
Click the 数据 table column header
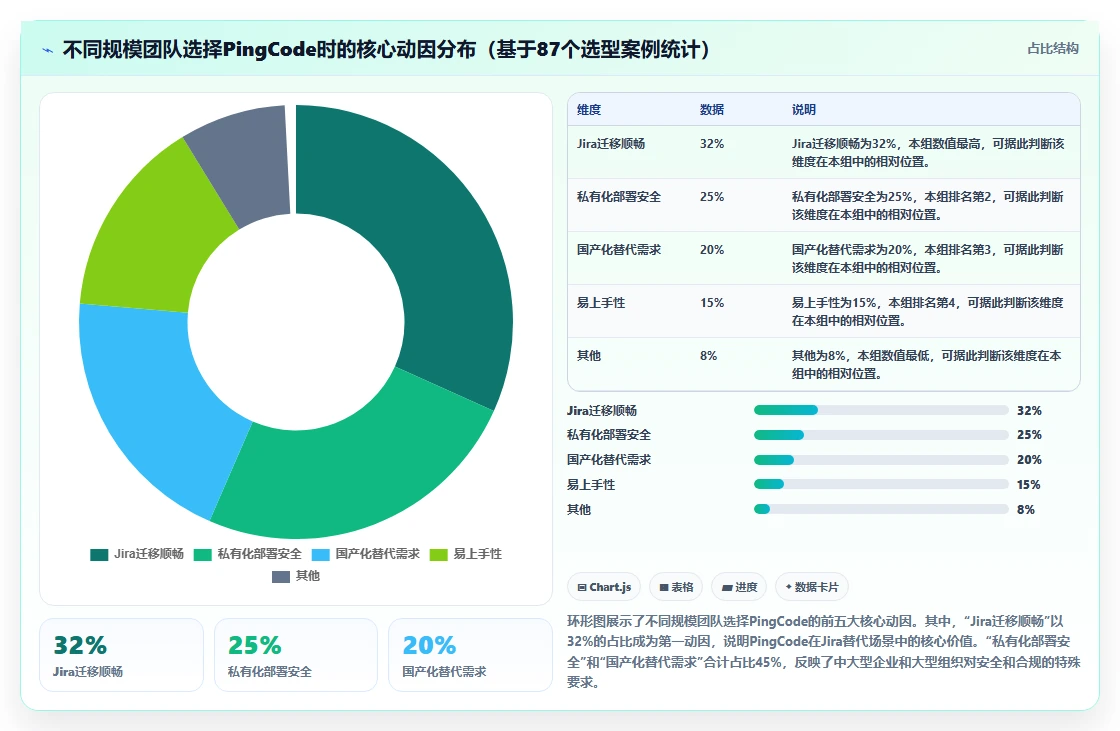[711, 110]
